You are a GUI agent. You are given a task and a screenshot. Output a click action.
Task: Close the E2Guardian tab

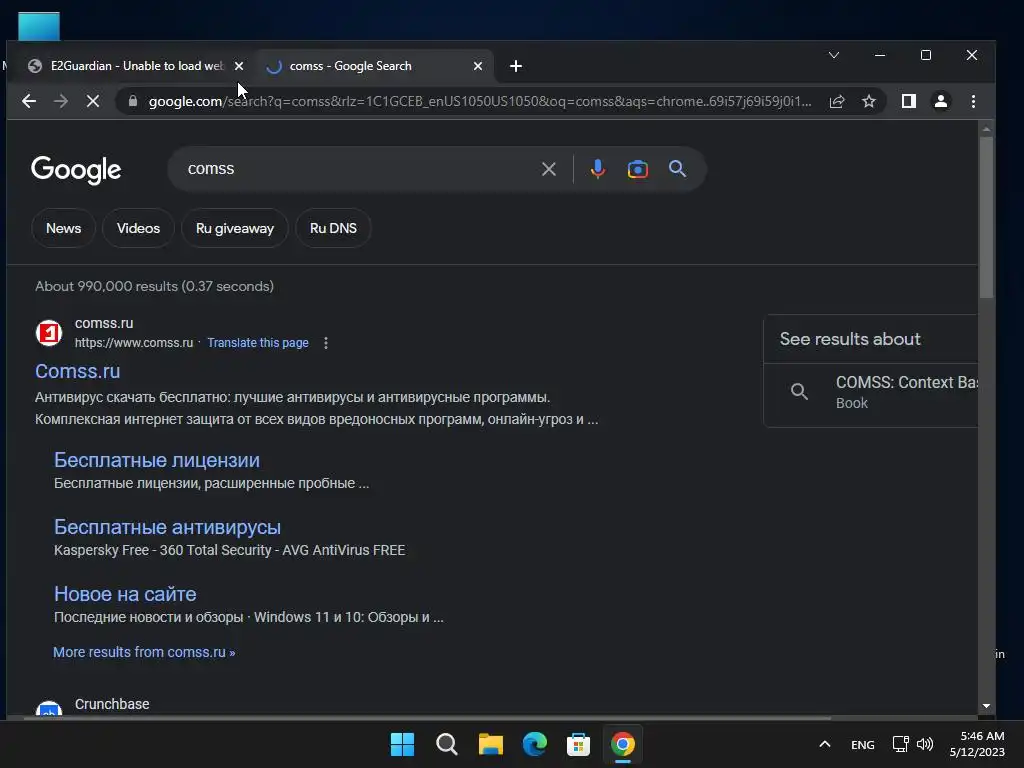(x=239, y=66)
